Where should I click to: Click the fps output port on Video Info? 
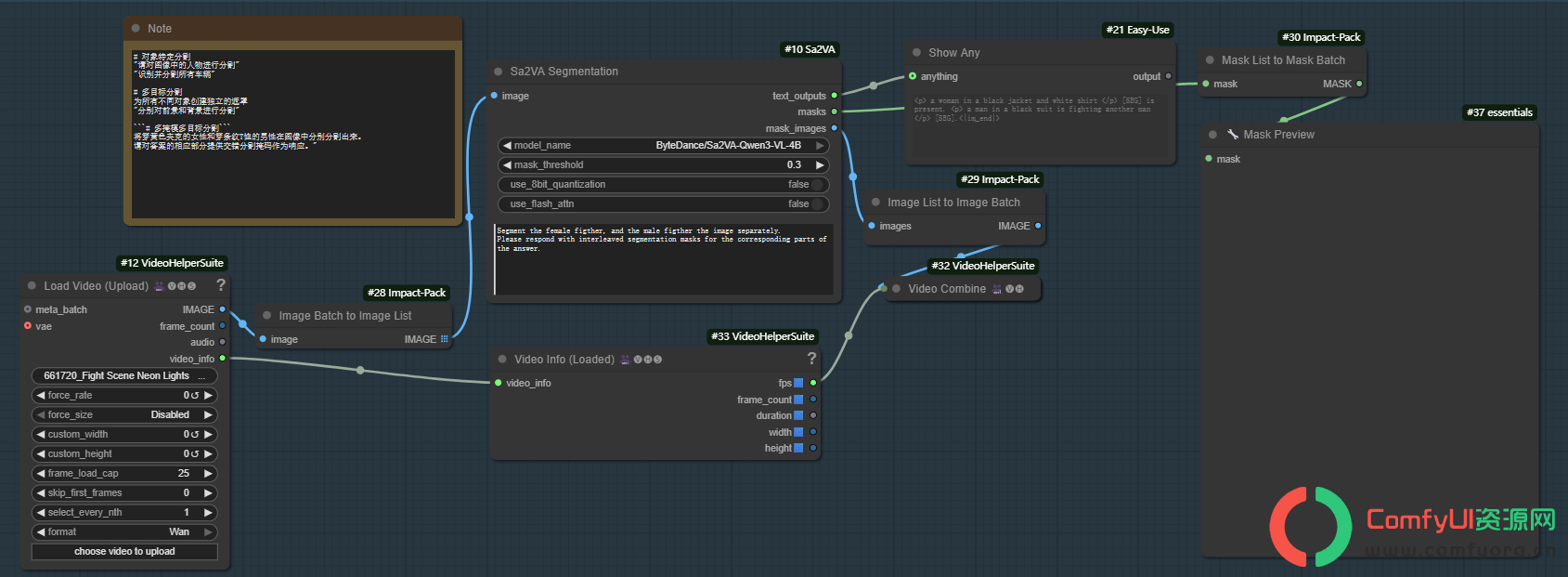click(813, 383)
